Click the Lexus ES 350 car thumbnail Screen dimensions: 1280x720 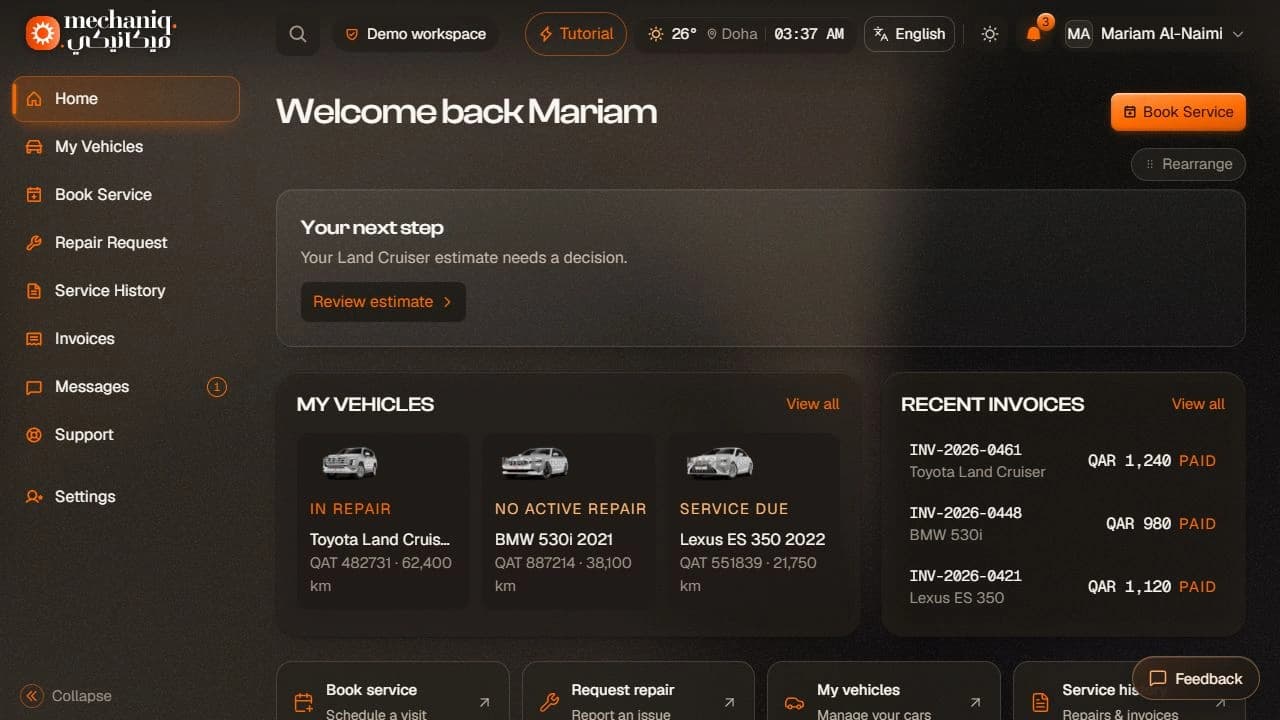tap(720, 462)
